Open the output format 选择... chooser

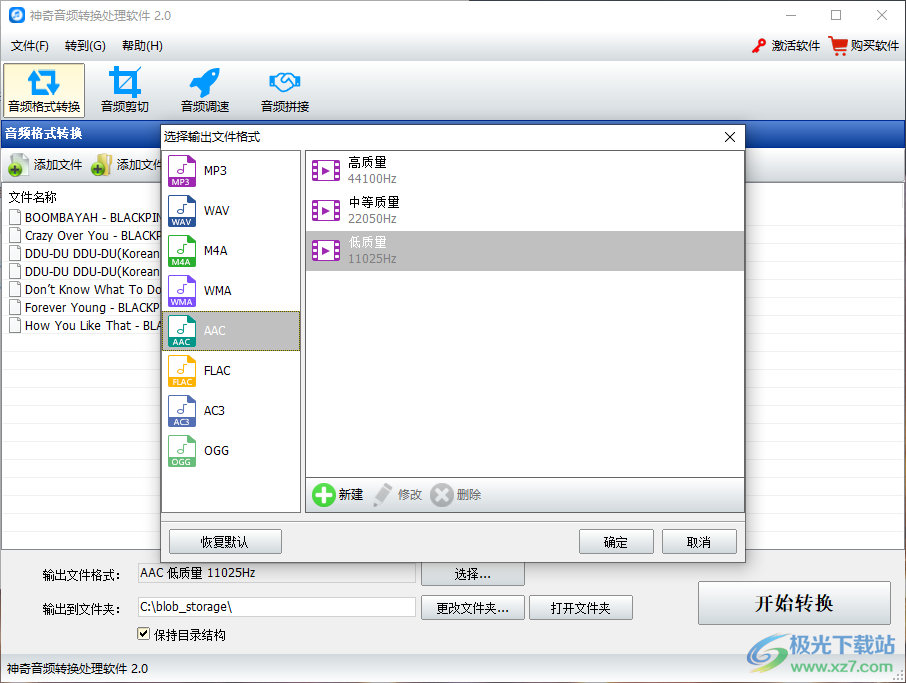[473, 573]
